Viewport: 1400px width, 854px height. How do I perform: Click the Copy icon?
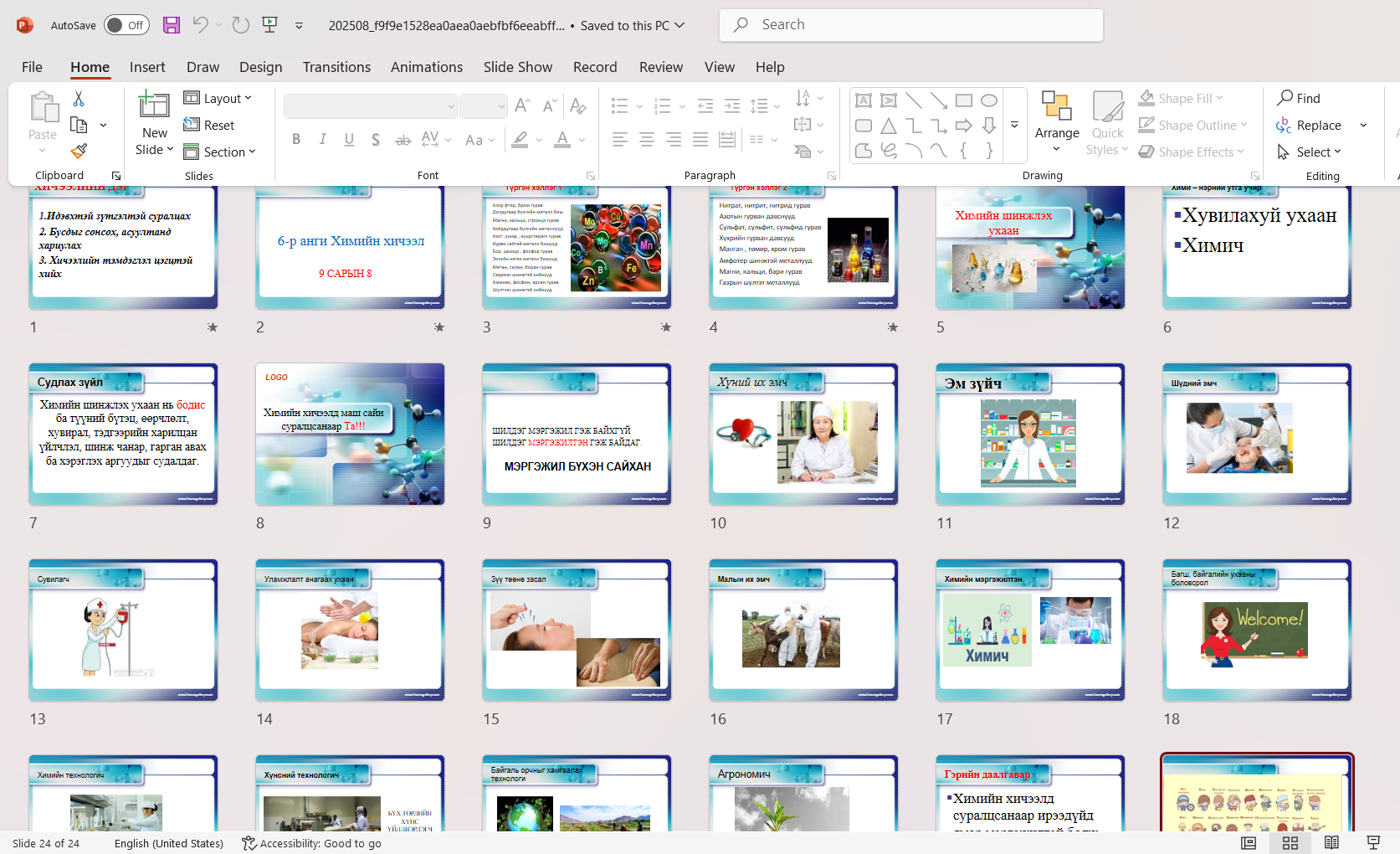click(79, 126)
